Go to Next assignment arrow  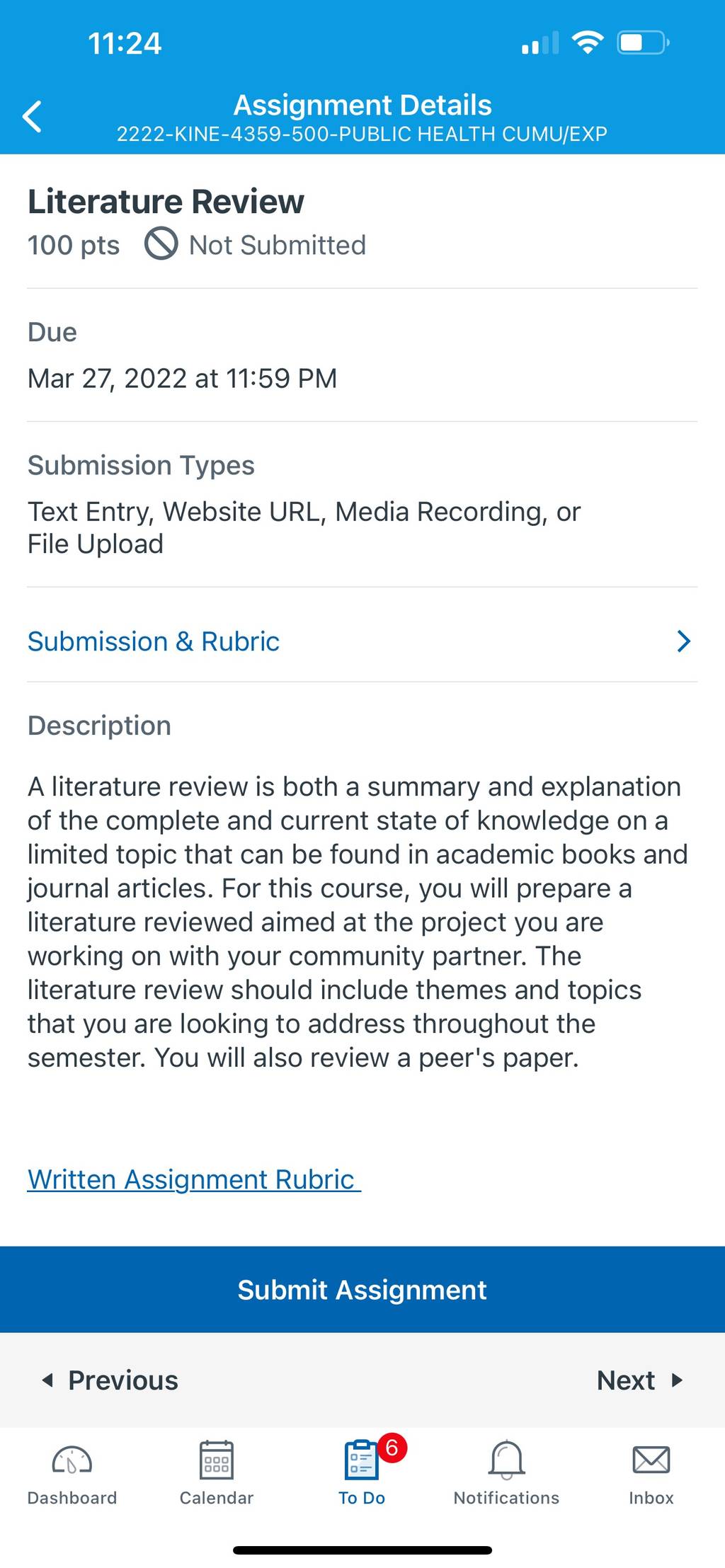point(678,1380)
